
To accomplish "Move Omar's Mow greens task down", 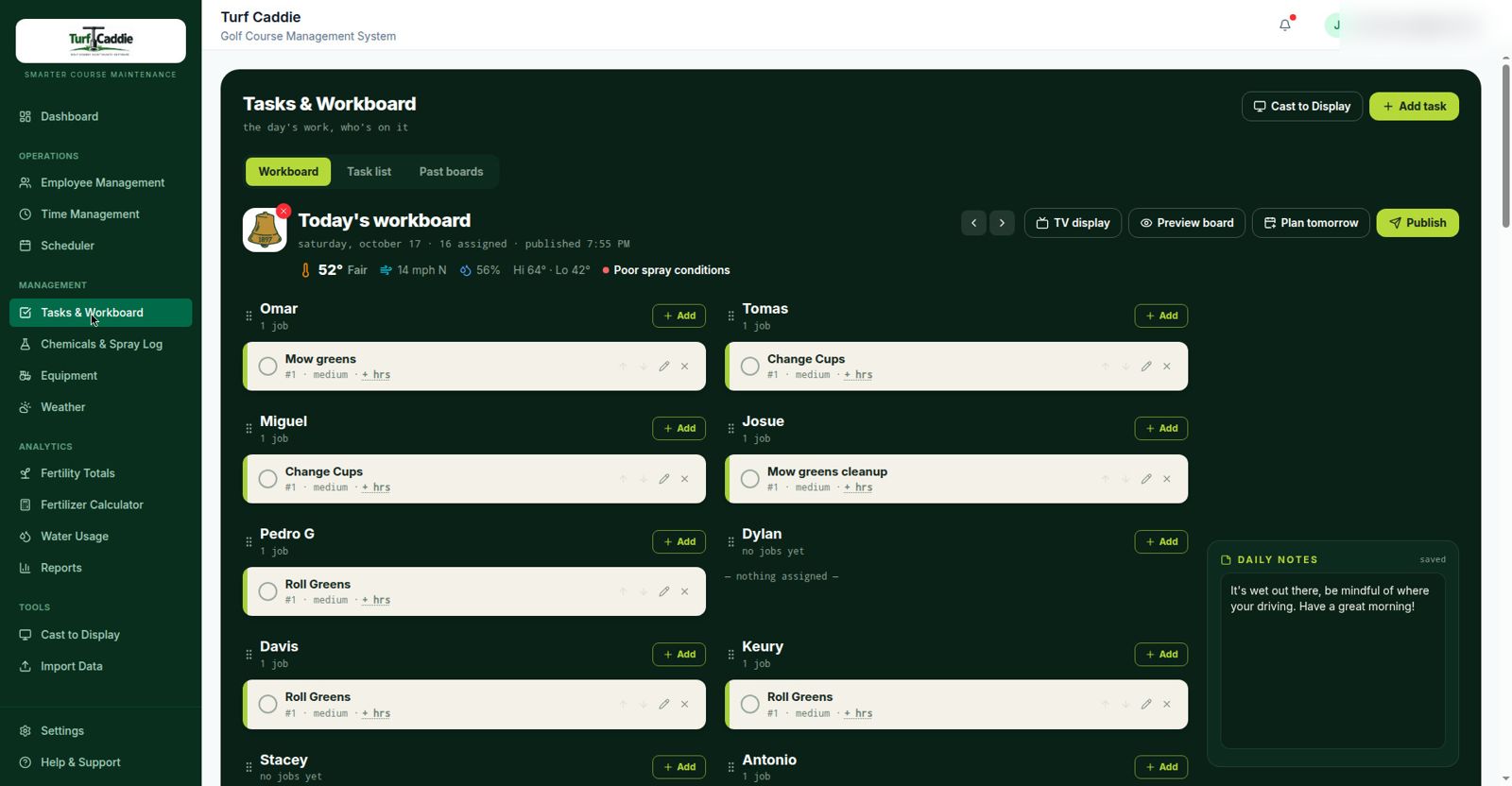I will [644, 367].
